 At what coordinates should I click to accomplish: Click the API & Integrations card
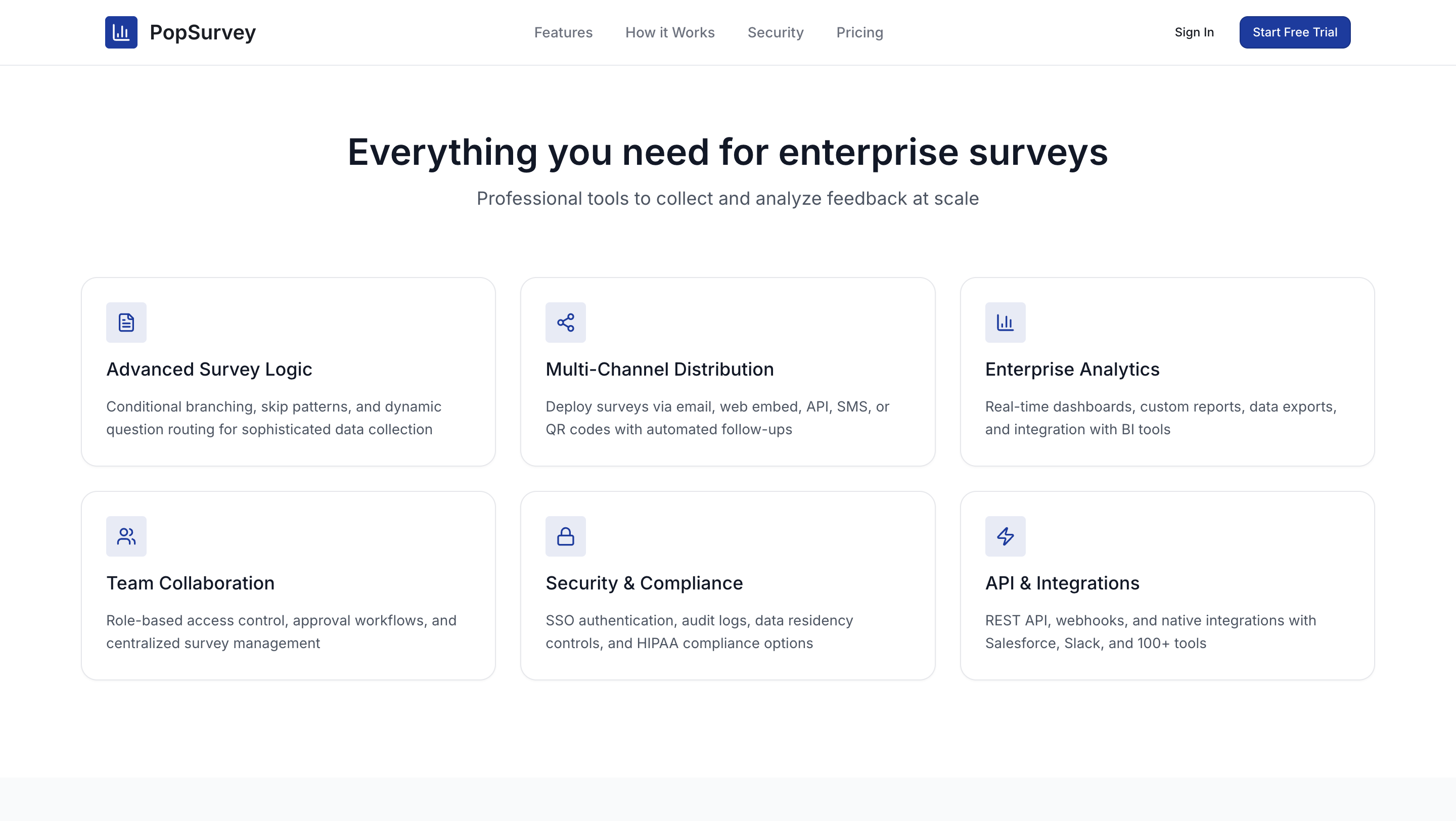coord(1167,585)
